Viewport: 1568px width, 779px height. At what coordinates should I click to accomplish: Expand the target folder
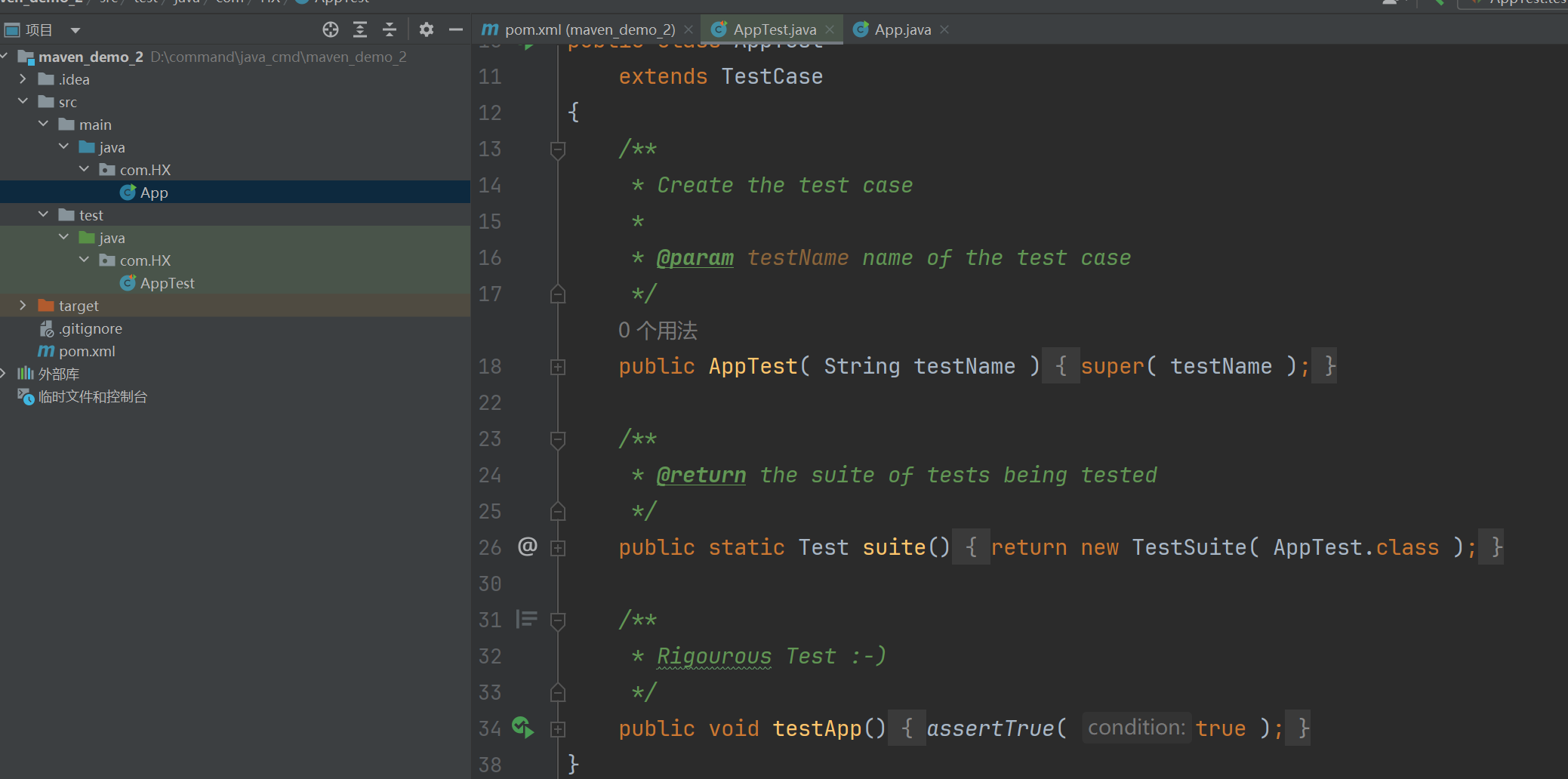[x=23, y=306]
